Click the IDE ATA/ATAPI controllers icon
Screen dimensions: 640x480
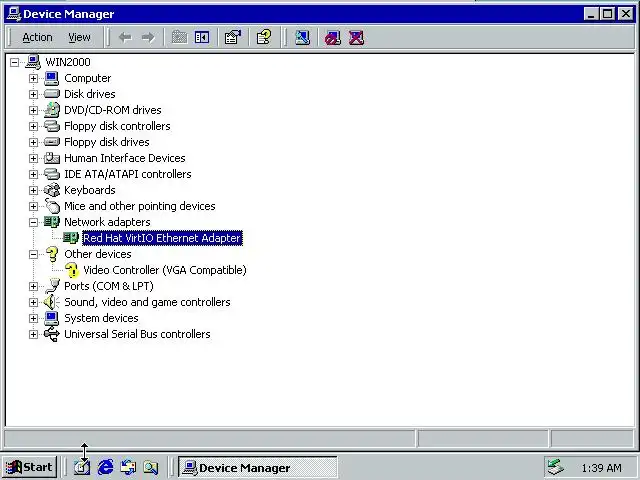(x=51, y=174)
